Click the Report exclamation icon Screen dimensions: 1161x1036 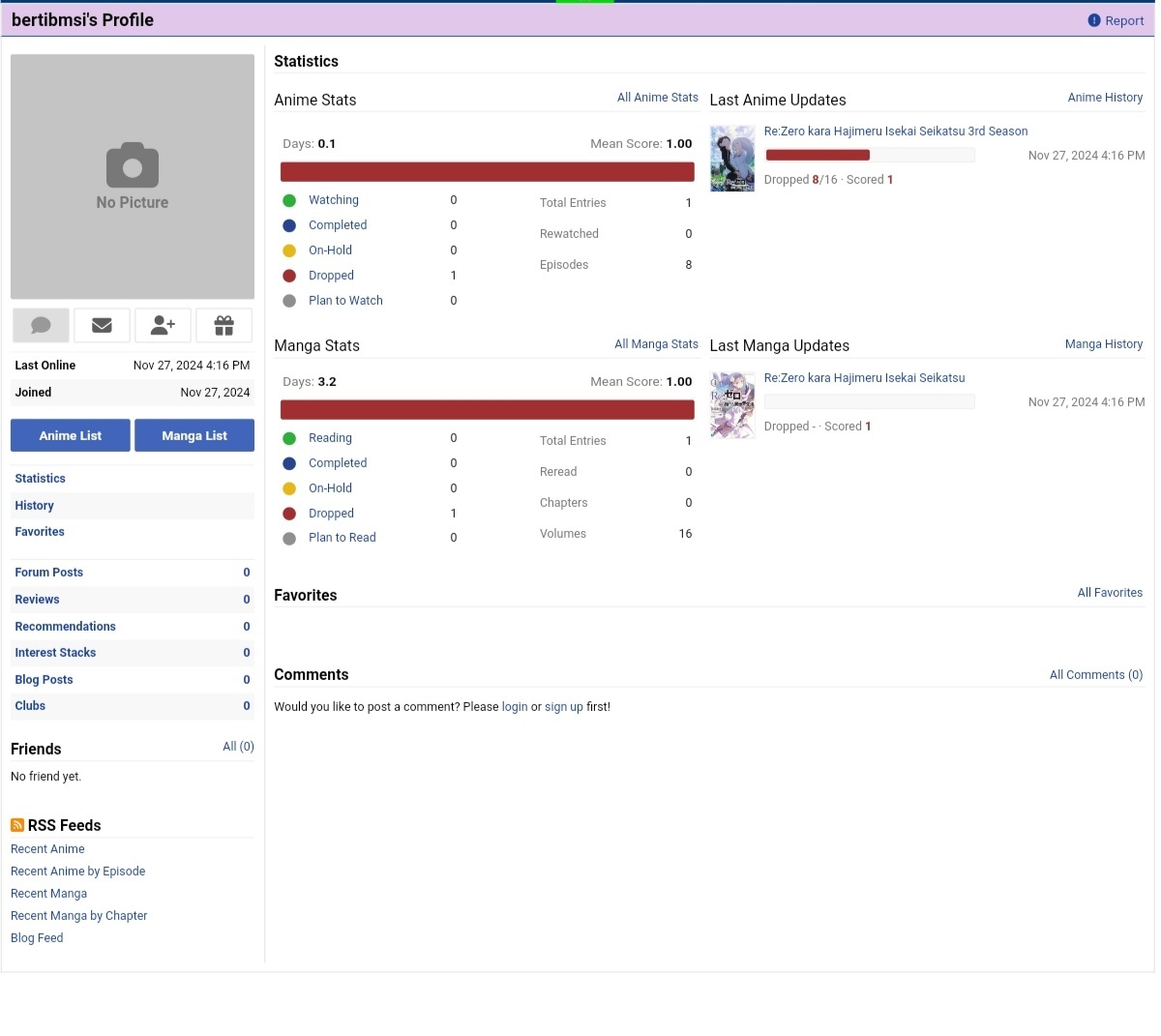(x=1094, y=20)
